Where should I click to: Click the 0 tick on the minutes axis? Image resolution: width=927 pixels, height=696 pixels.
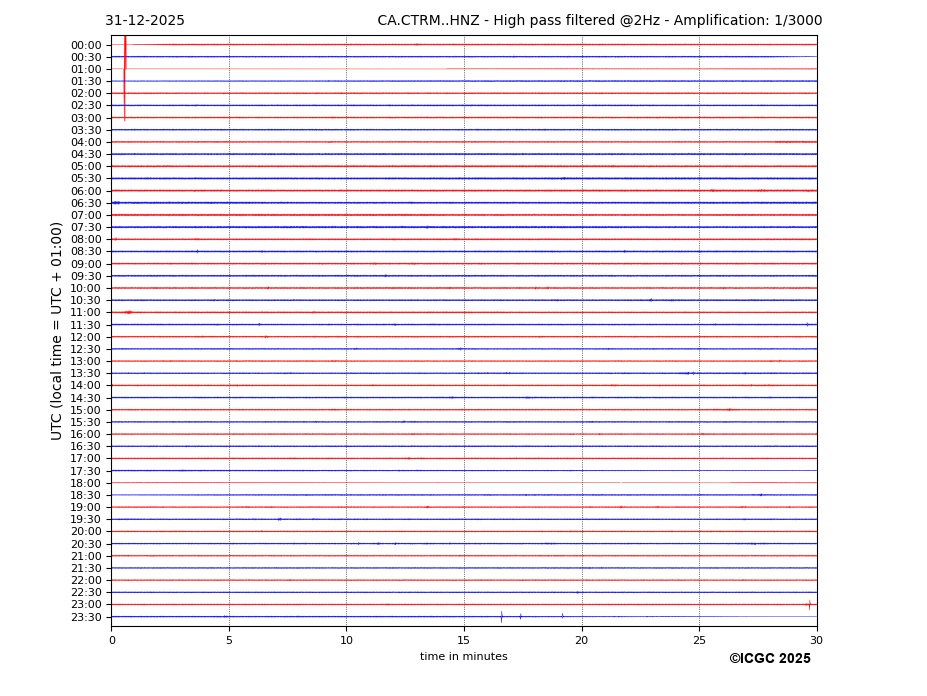coord(112,640)
